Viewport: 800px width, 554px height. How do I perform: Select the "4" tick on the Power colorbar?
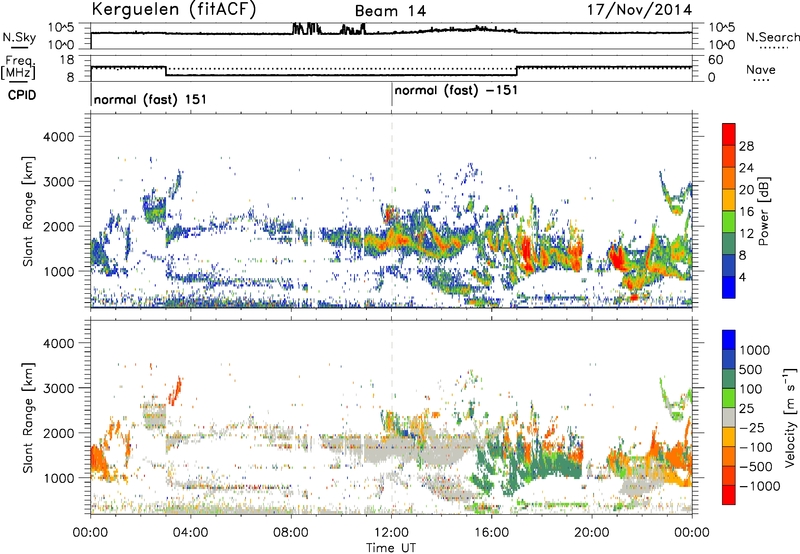743,278
